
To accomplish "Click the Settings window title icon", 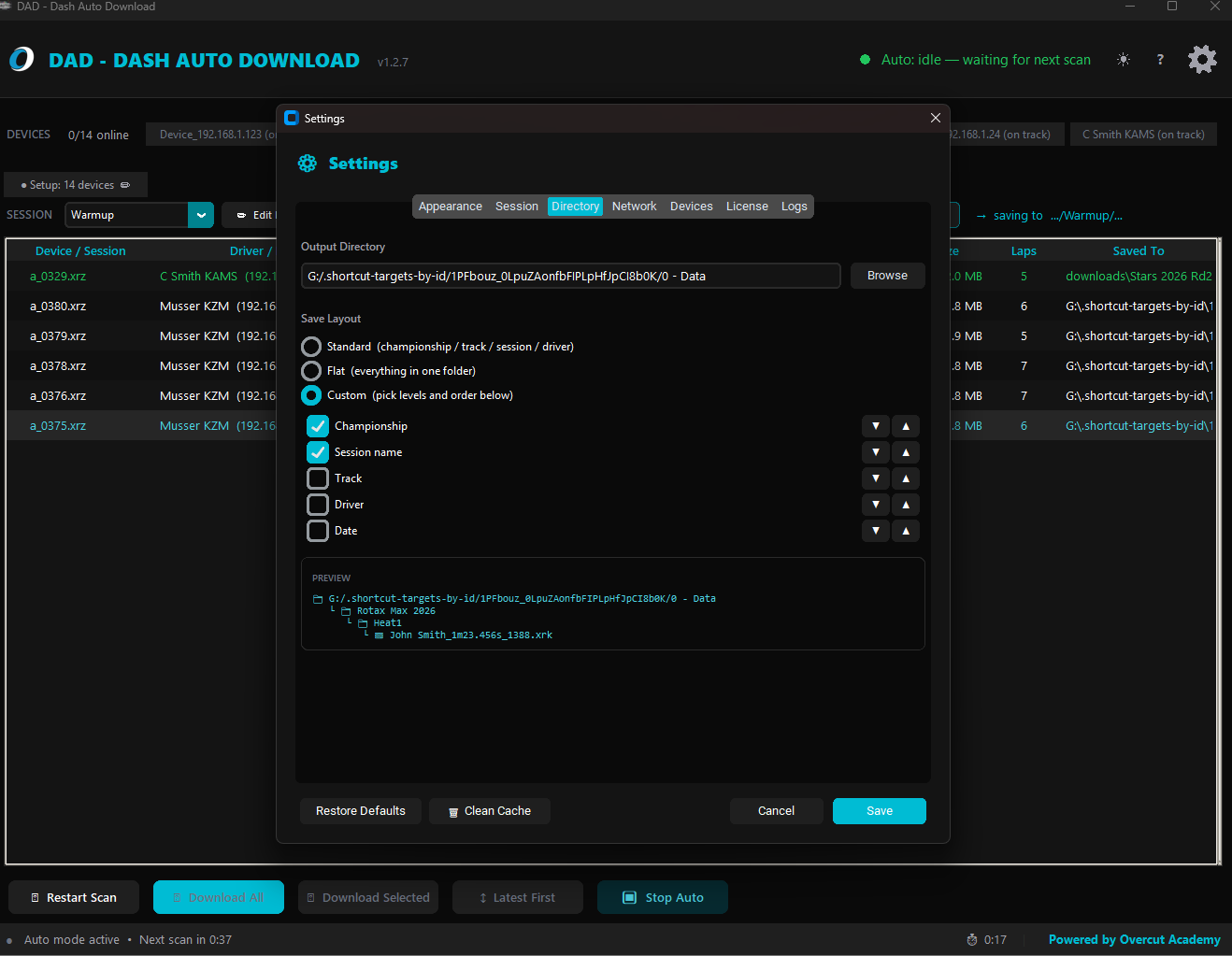I will pyautogui.click(x=292, y=118).
